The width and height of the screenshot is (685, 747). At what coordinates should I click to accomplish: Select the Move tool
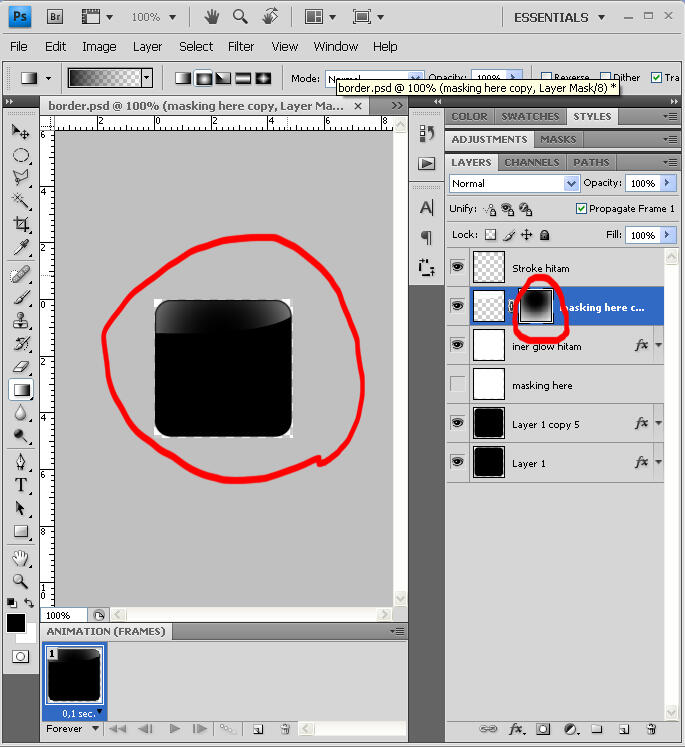pyautogui.click(x=20, y=132)
